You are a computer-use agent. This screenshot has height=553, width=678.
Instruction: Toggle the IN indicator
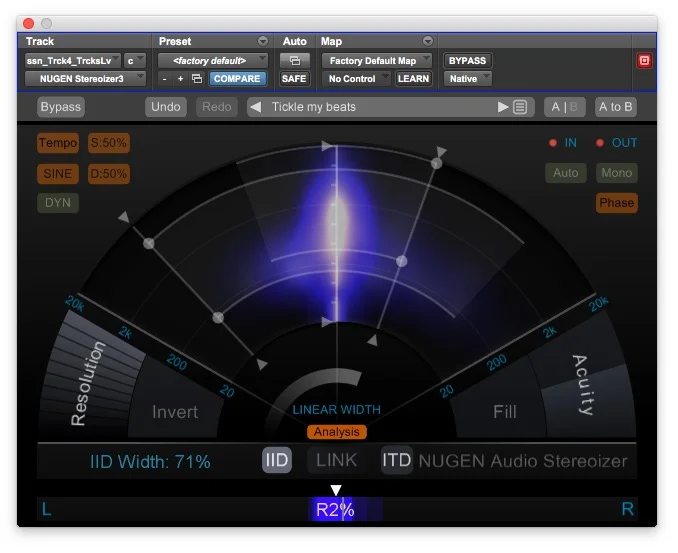[x=563, y=143]
